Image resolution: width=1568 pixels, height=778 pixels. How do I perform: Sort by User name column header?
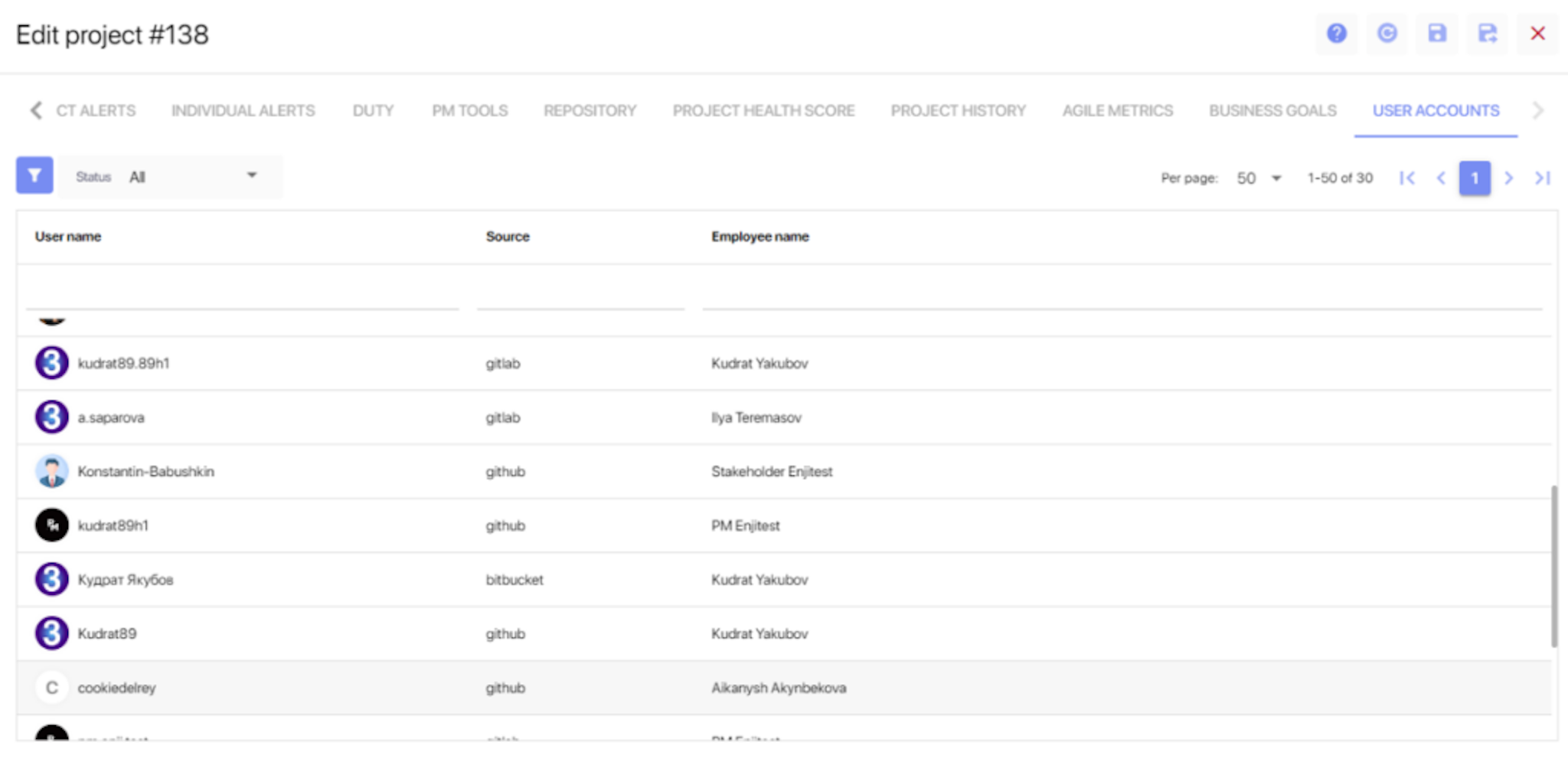point(68,237)
